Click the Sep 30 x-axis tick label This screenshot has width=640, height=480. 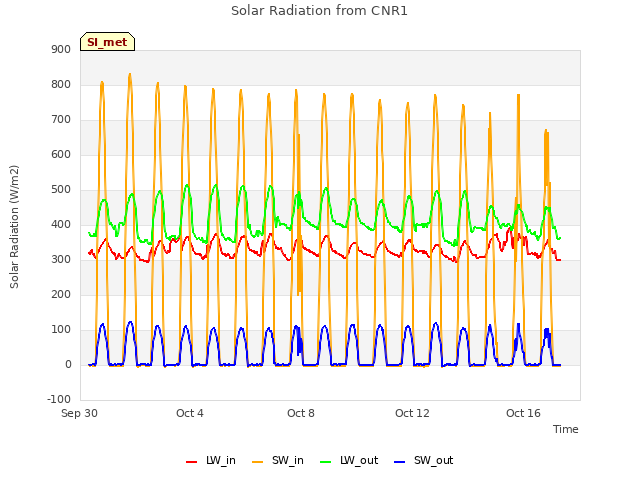[80, 413]
